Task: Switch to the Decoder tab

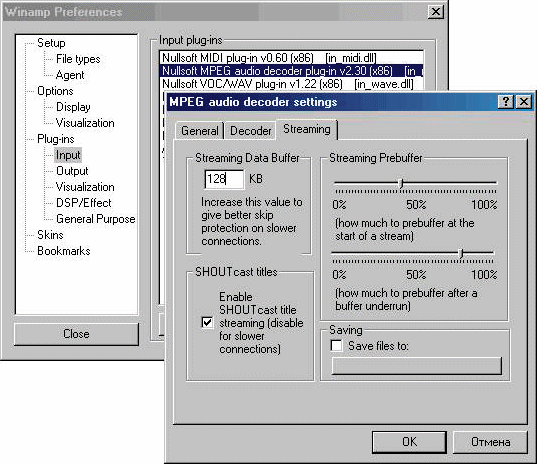Action: click(x=250, y=131)
